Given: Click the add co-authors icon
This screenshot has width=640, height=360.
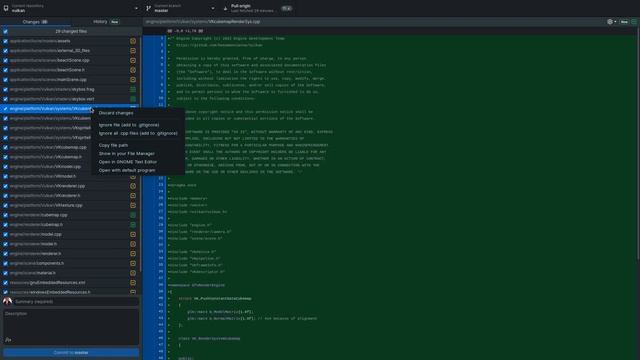Looking at the screenshot, I should tap(8, 340).
